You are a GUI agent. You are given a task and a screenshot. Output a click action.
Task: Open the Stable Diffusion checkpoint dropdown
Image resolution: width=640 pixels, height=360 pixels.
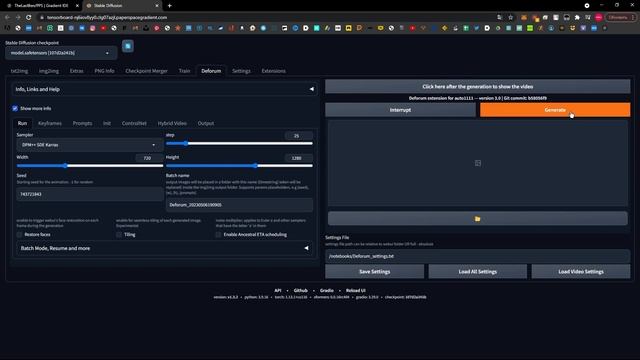61,53
